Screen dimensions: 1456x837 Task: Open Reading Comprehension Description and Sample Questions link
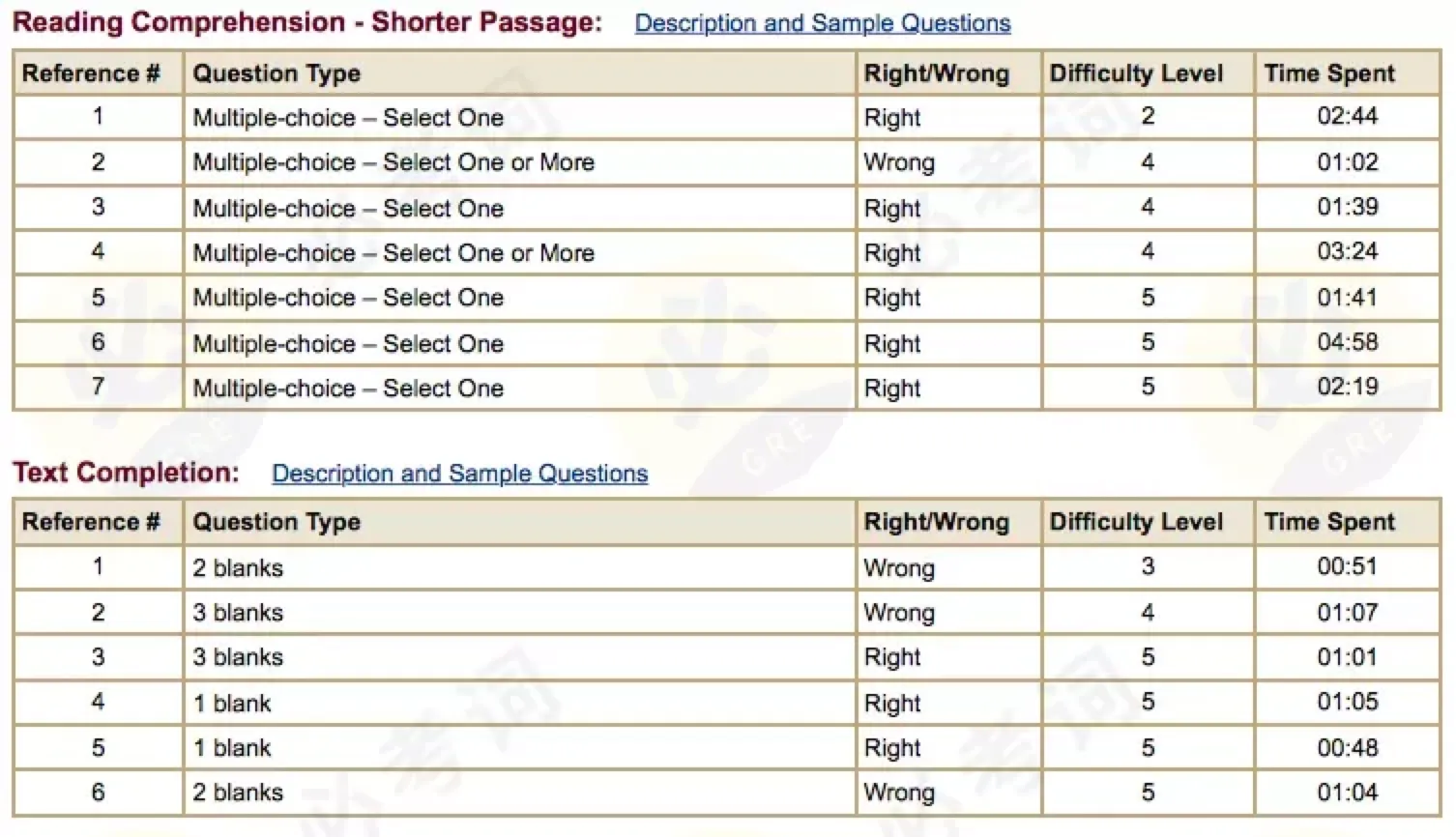[822, 23]
